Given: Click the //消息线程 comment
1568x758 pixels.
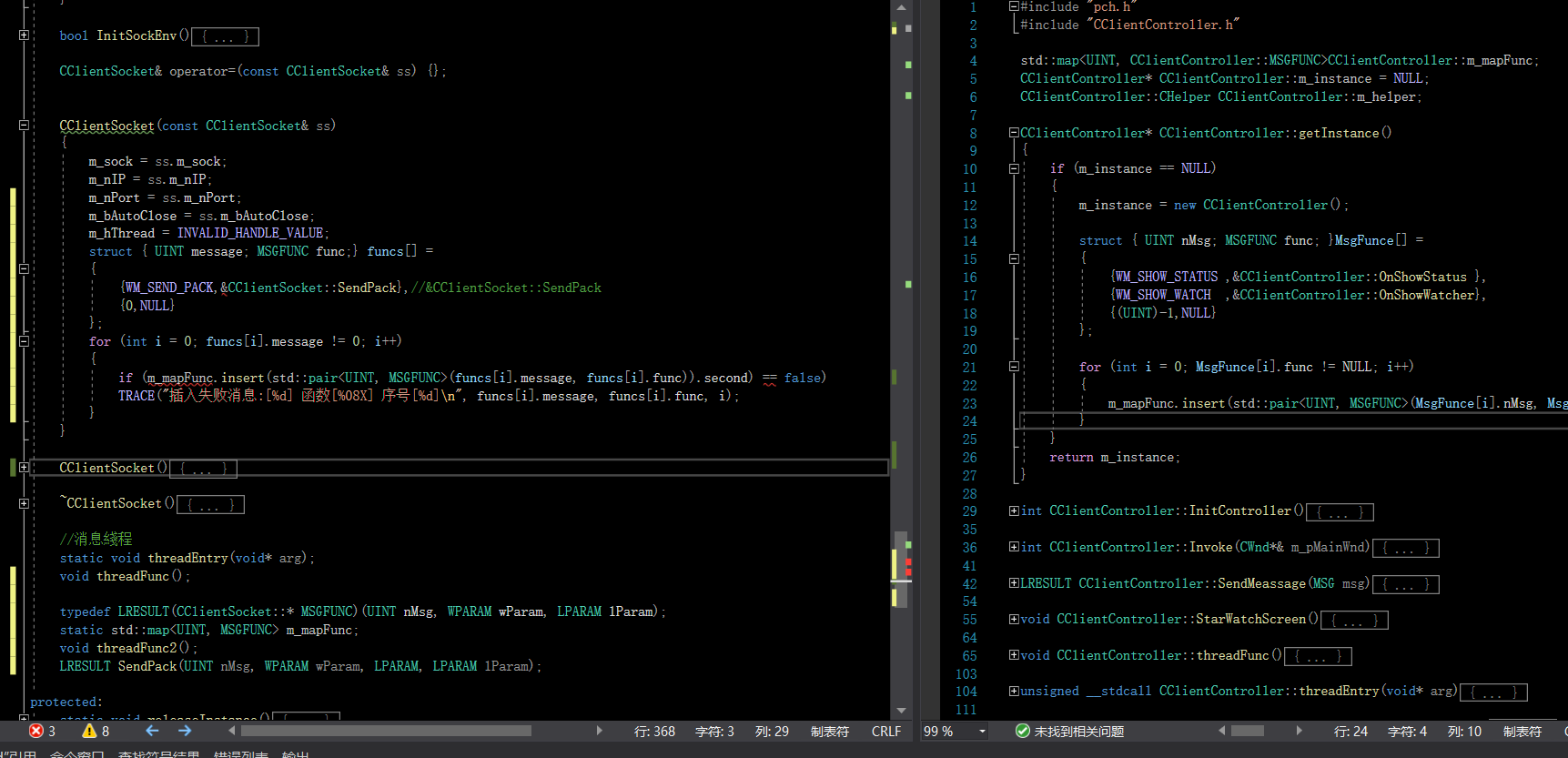Looking at the screenshot, I should (x=96, y=540).
